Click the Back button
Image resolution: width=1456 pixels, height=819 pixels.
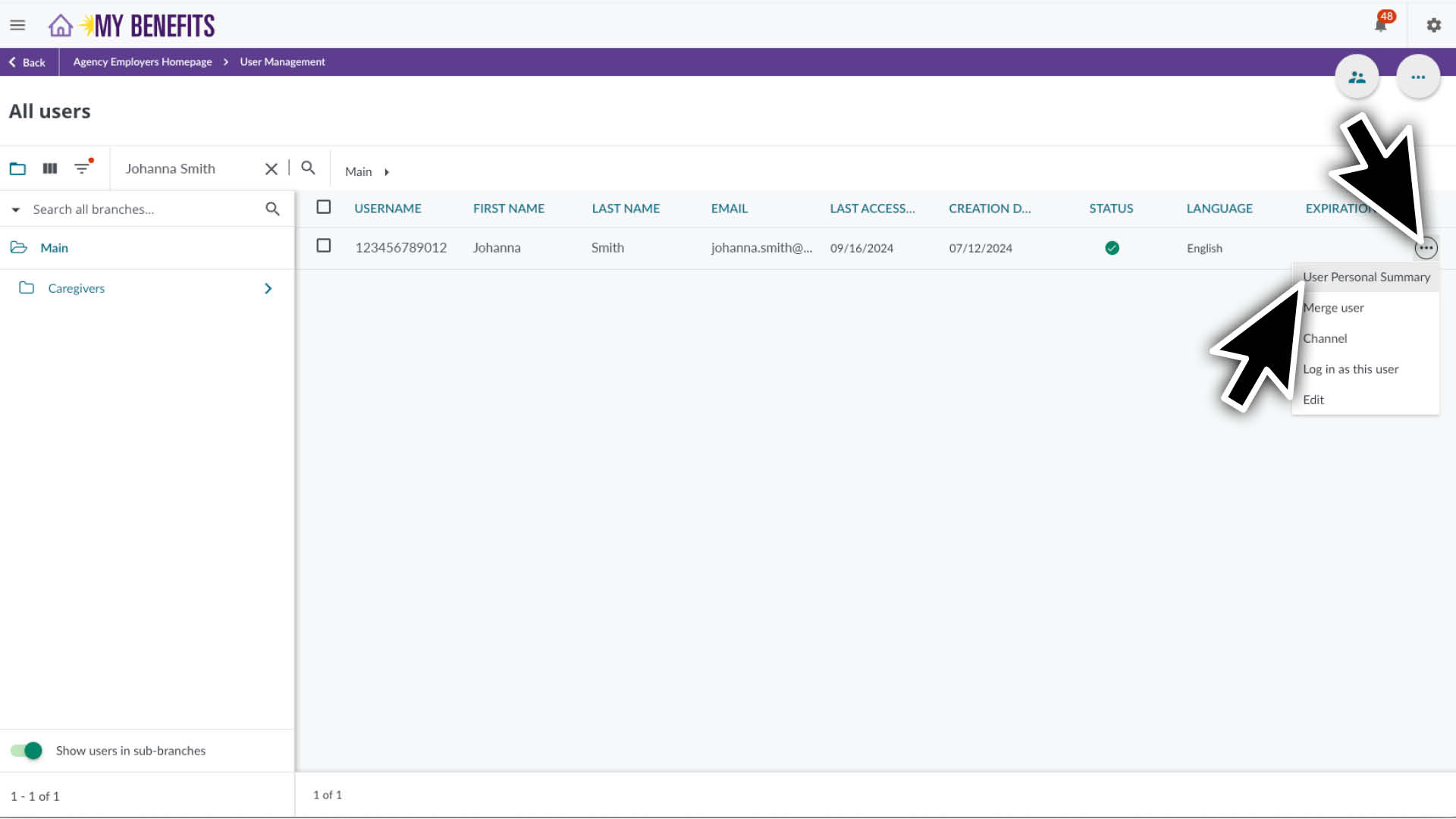(x=27, y=61)
